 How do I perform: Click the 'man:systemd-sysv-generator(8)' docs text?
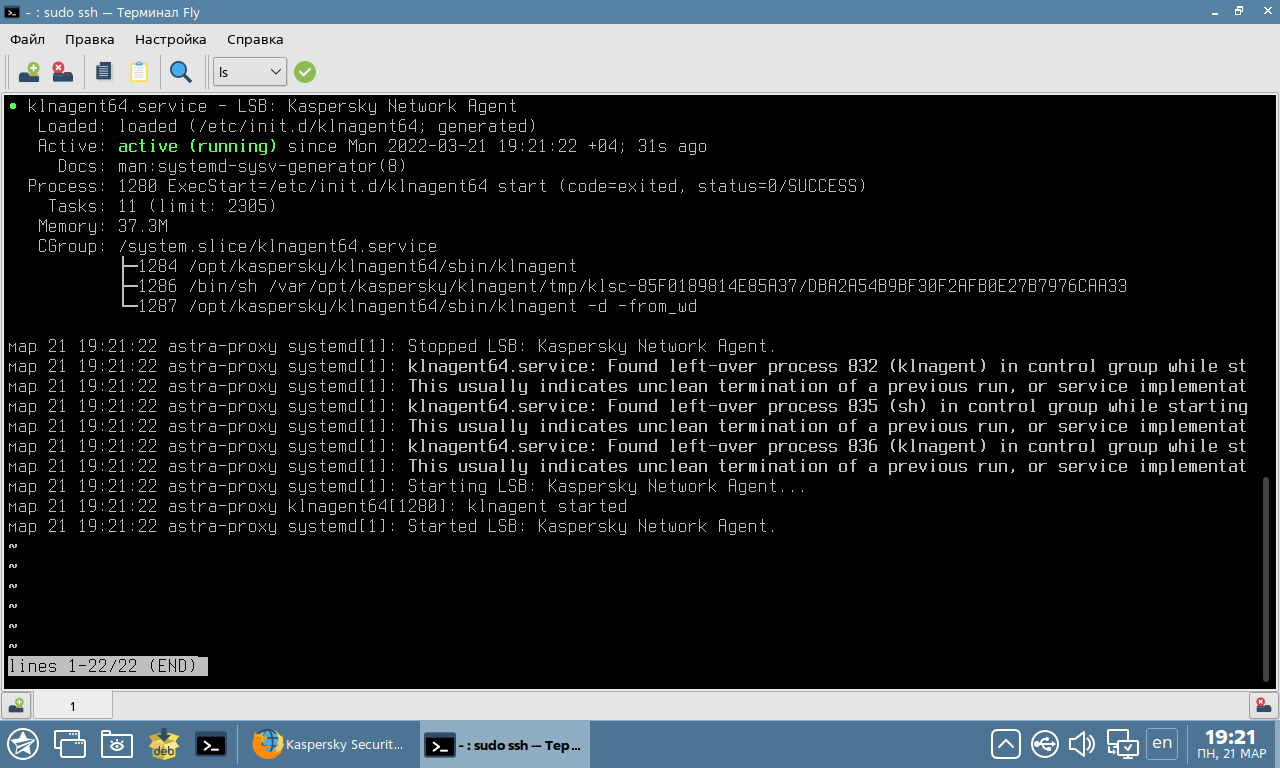pos(263,166)
